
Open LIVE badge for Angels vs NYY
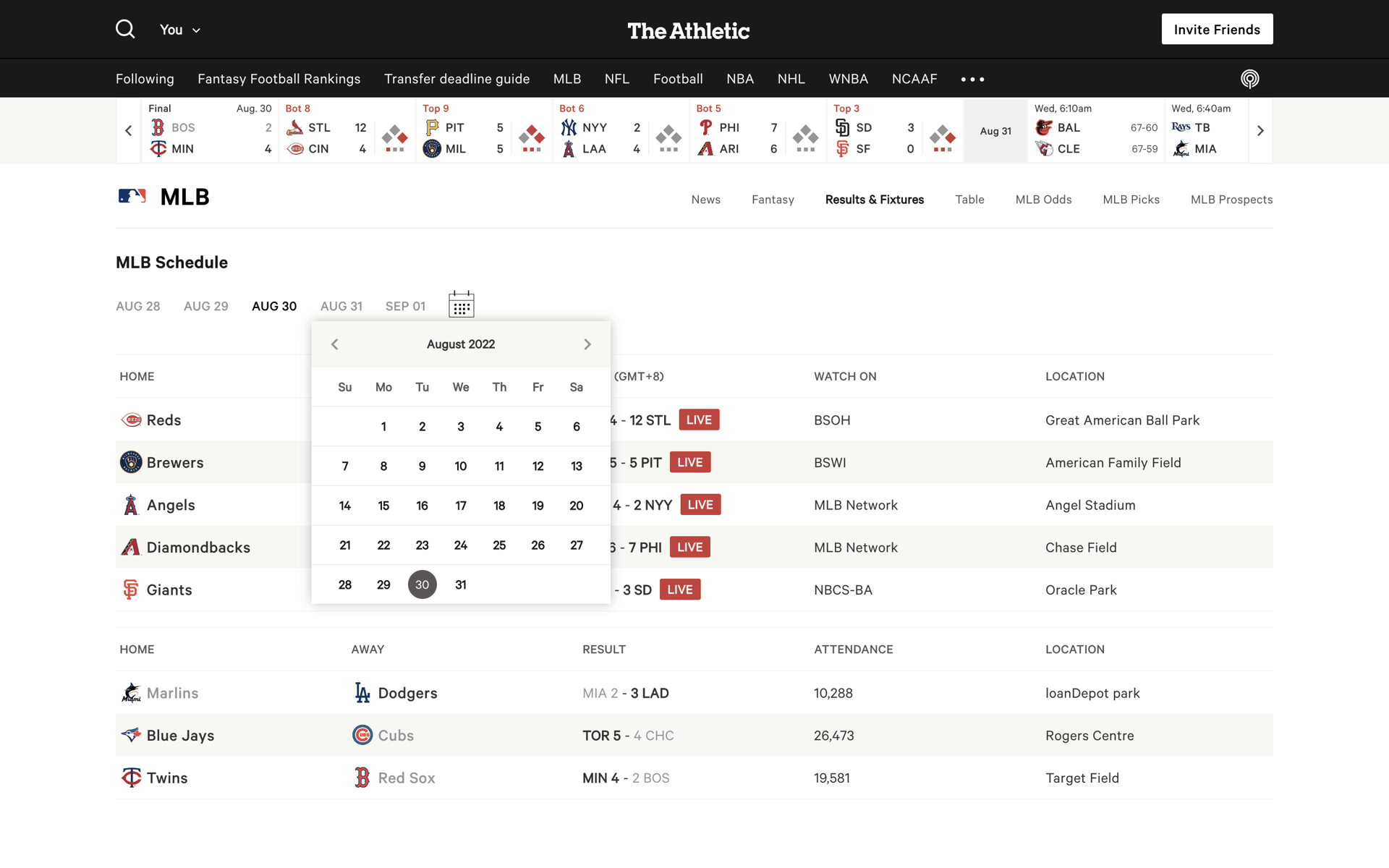pos(700,505)
